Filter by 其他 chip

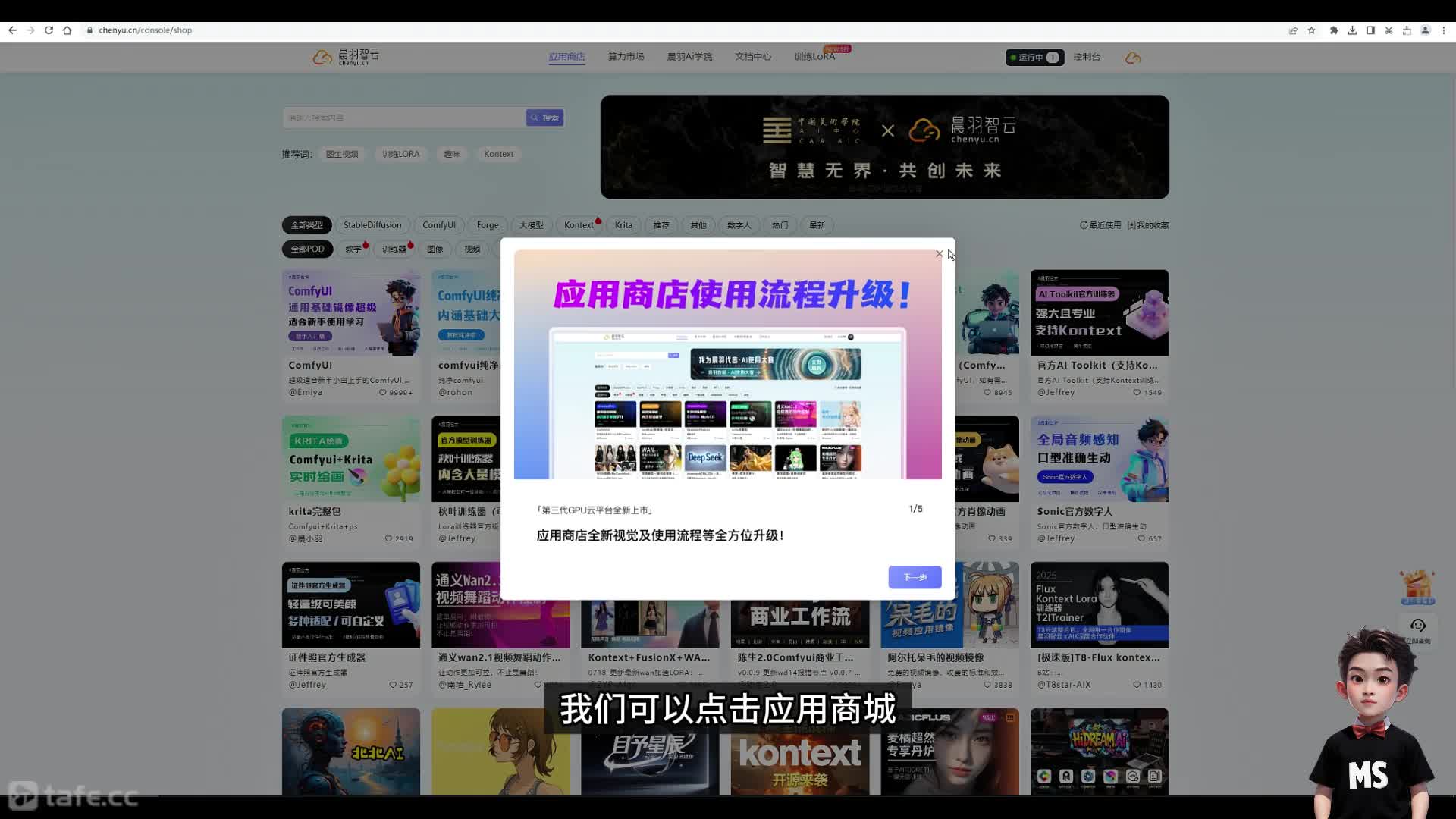pyautogui.click(x=698, y=225)
